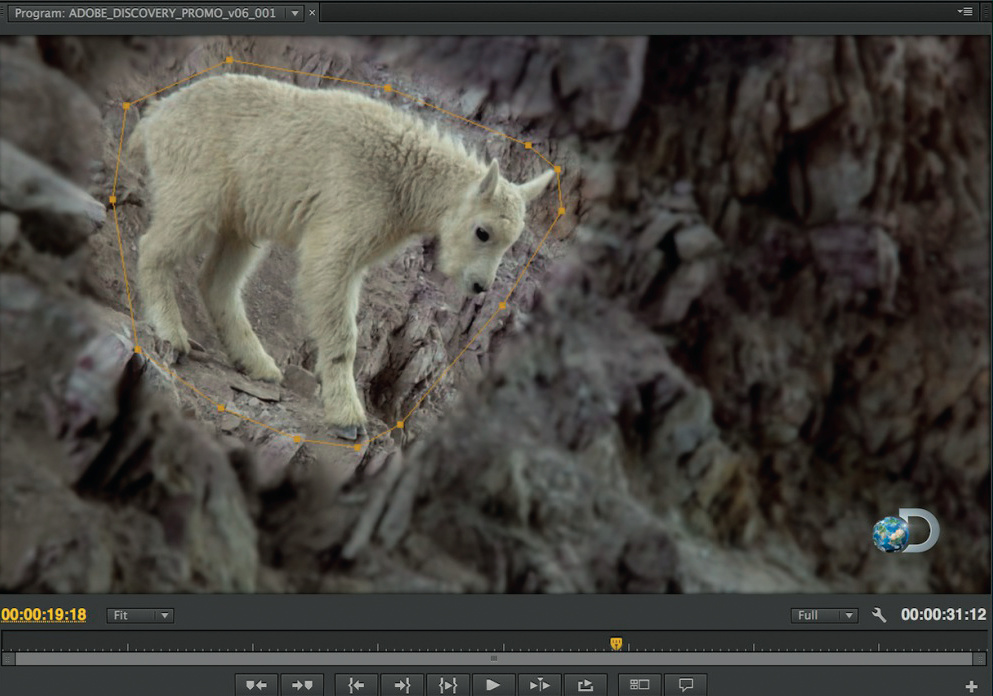This screenshot has height=696, width=993.
Task: Open the wrench Settings menu
Action: pos(879,615)
